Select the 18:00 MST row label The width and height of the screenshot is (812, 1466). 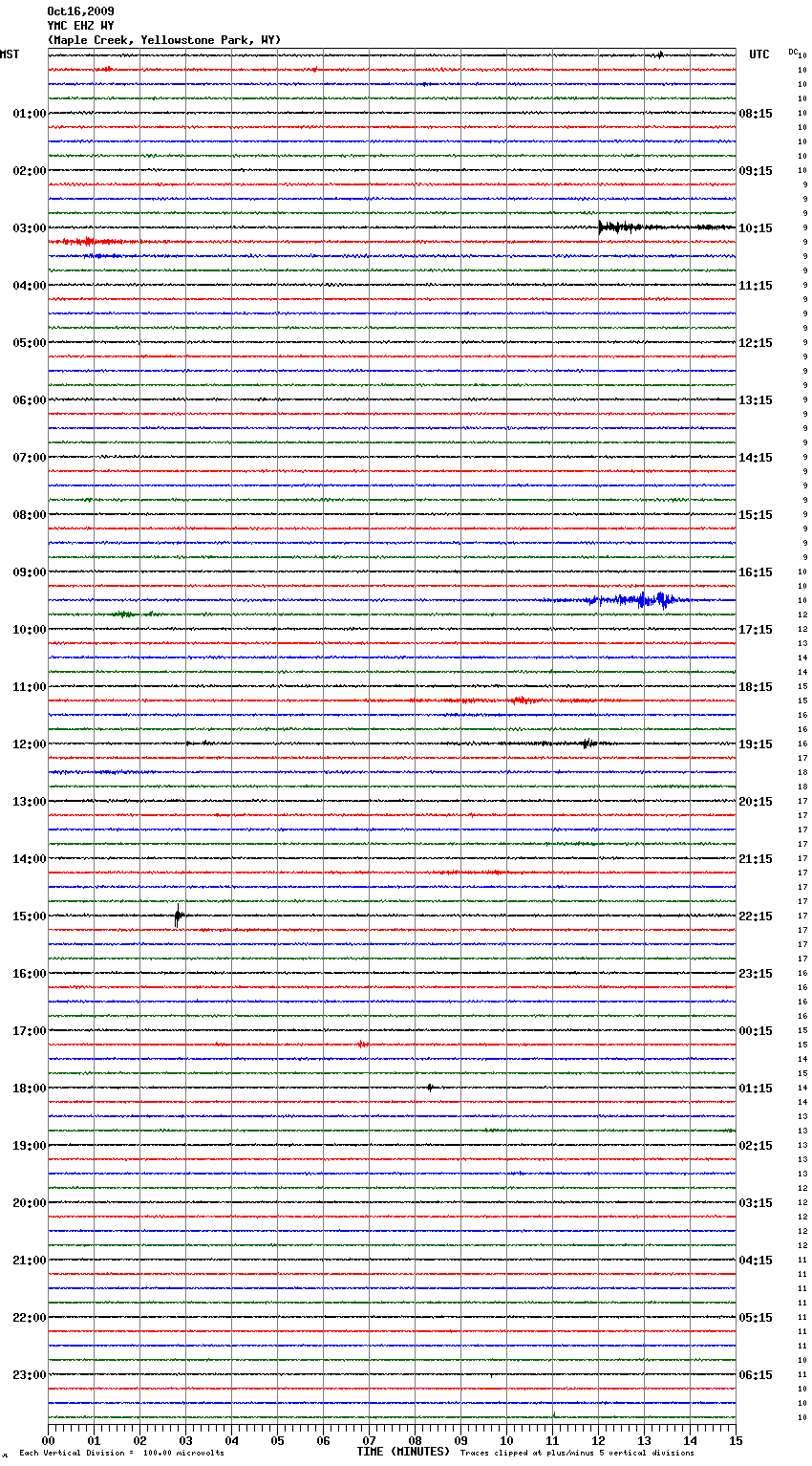(30, 1089)
